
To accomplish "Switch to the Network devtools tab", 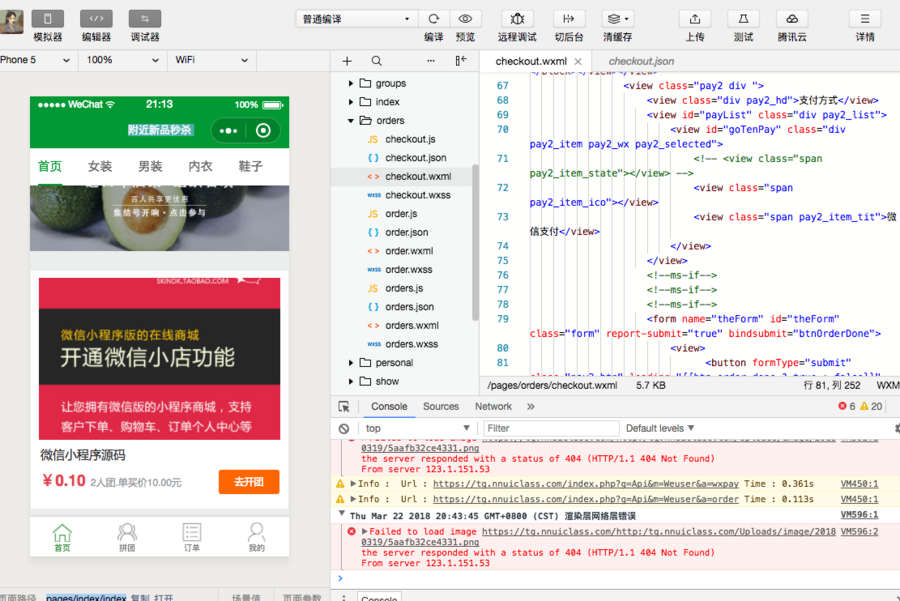I will point(493,406).
